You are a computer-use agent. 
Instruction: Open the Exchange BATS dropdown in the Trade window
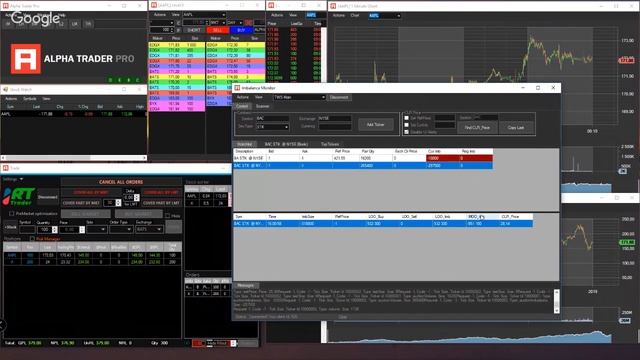149,229
